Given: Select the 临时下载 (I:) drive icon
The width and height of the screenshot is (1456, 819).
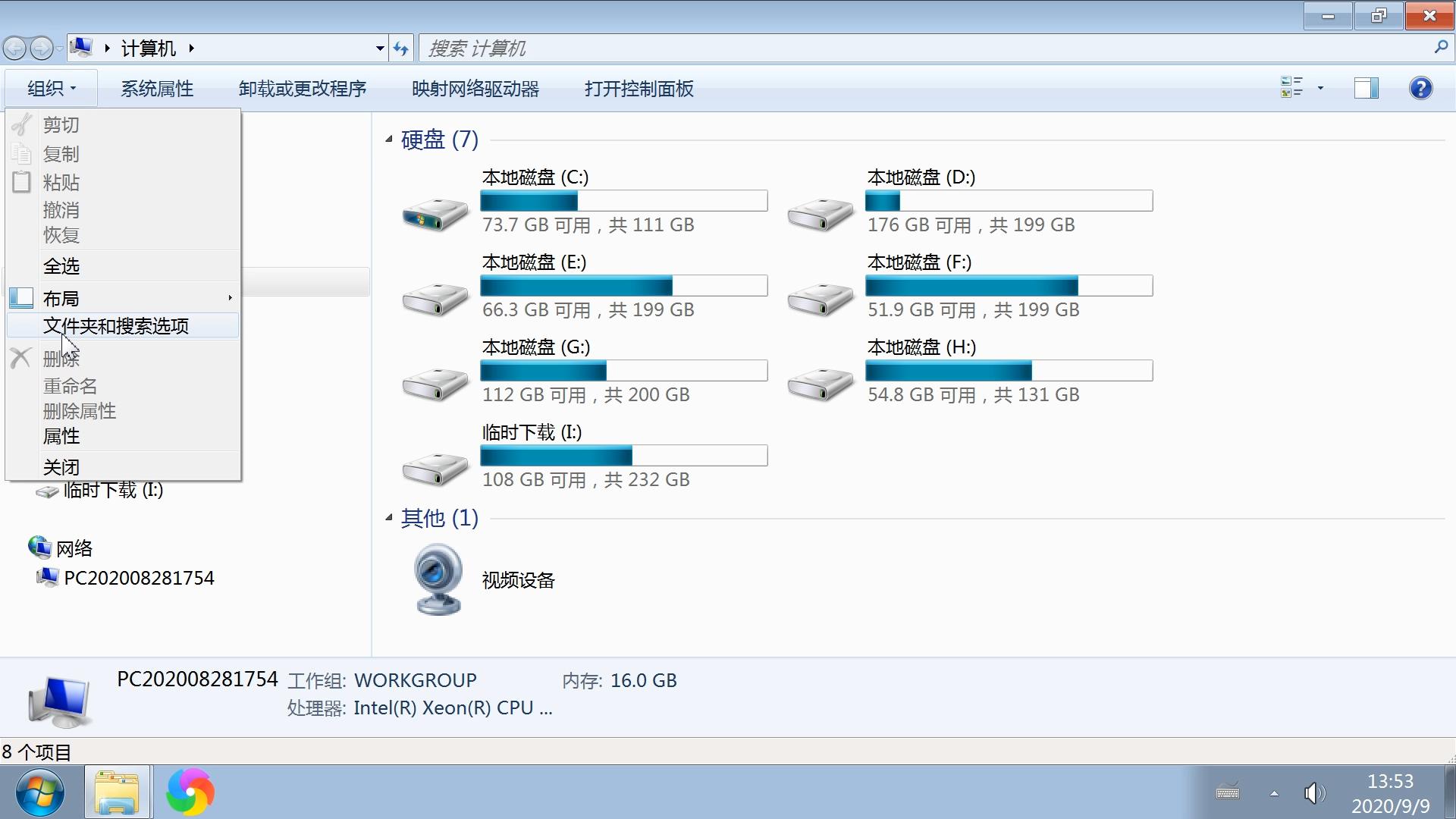Looking at the screenshot, I should (x=435, y=469).
